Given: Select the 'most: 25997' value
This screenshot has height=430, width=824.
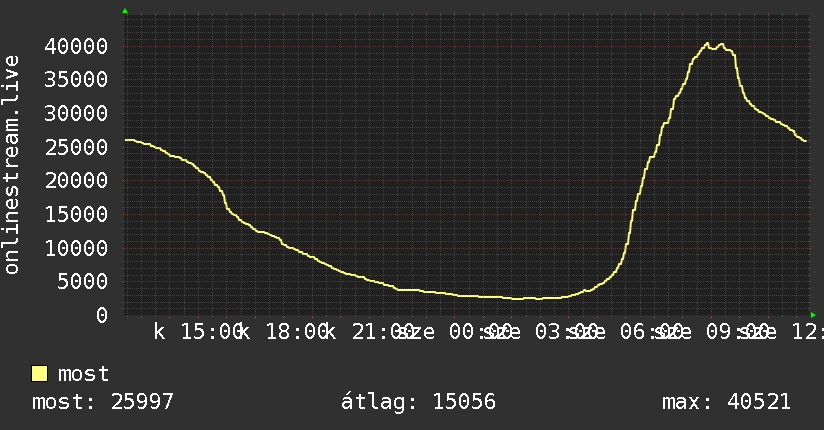Looking at the screenshot, I should tap(102, 402).
